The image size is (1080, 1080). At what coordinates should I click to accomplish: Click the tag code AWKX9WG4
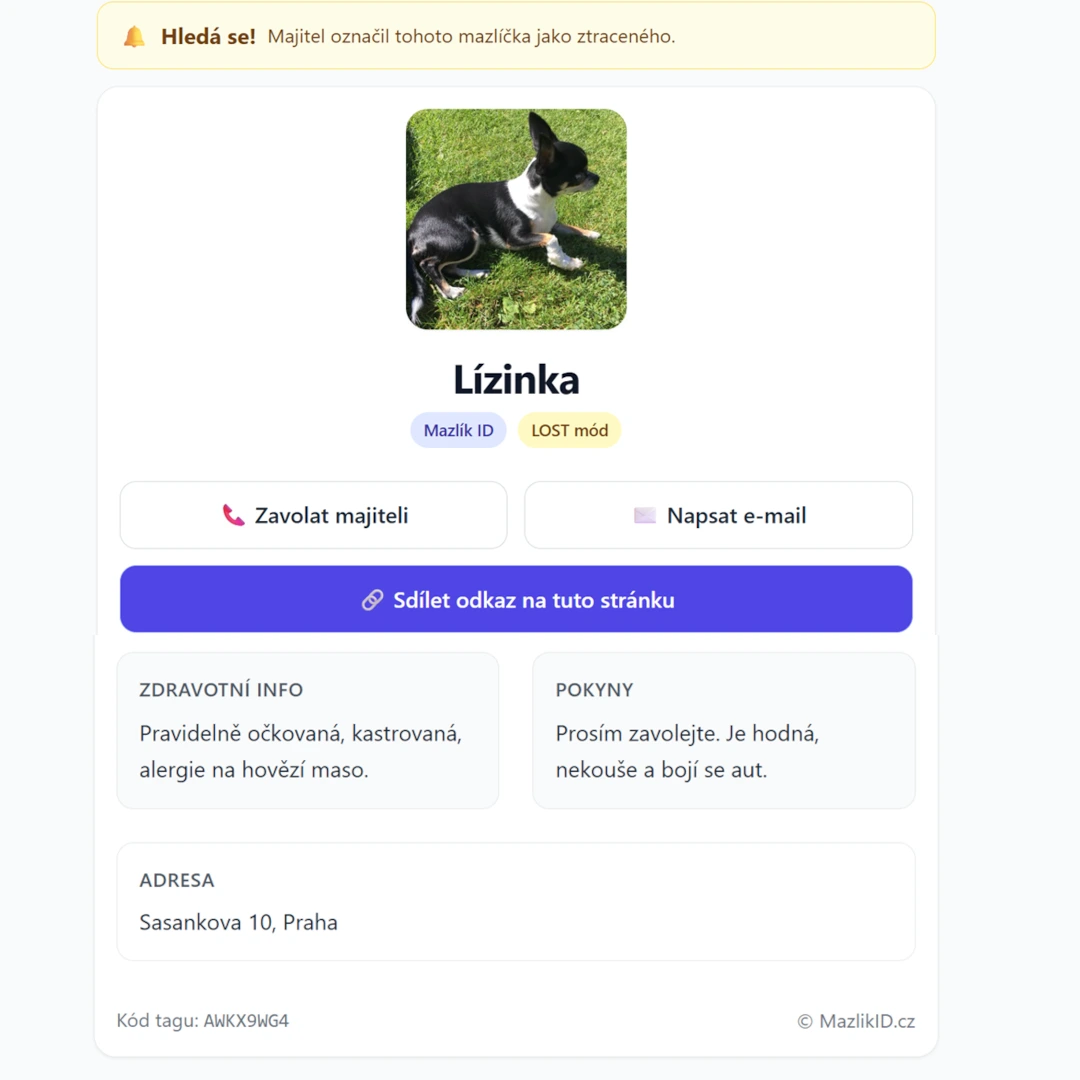tap(246, 1021)
